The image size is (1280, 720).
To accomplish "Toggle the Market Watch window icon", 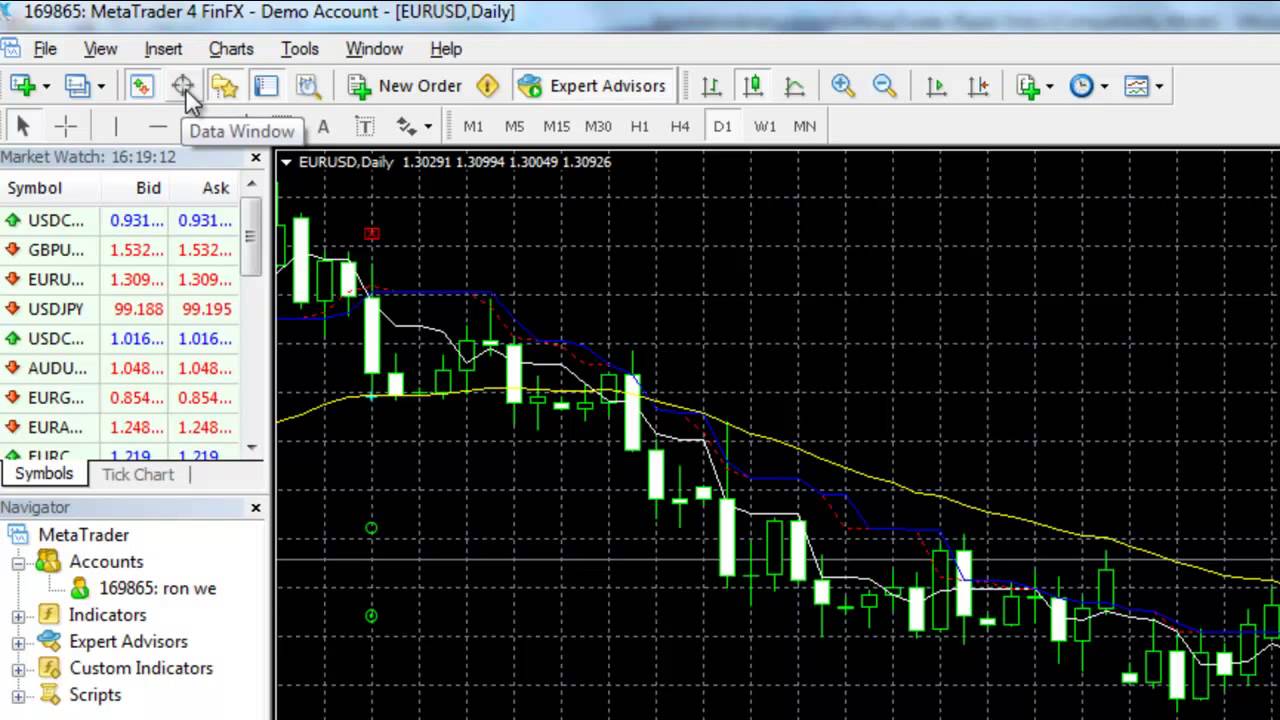I will pyautogui.click(x=141, y=86).
